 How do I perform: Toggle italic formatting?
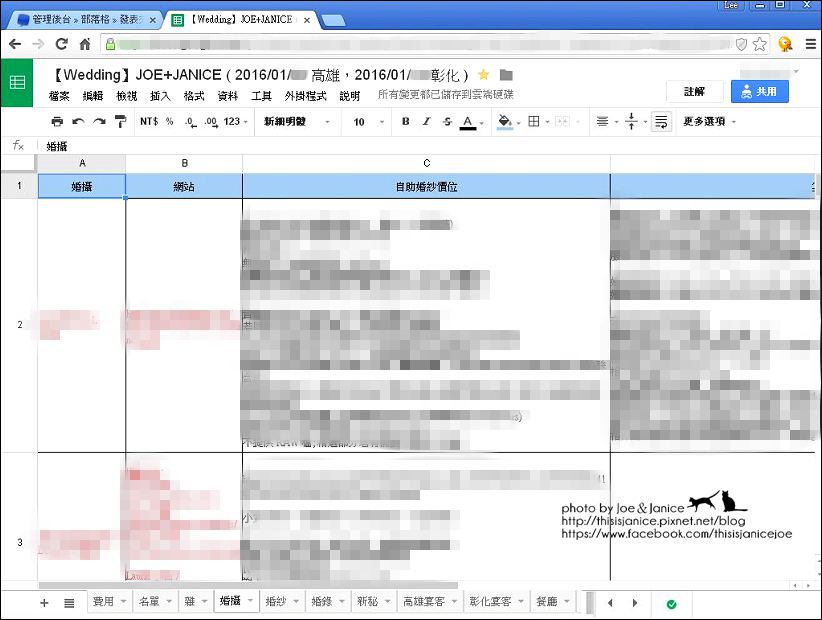point(426,122)
